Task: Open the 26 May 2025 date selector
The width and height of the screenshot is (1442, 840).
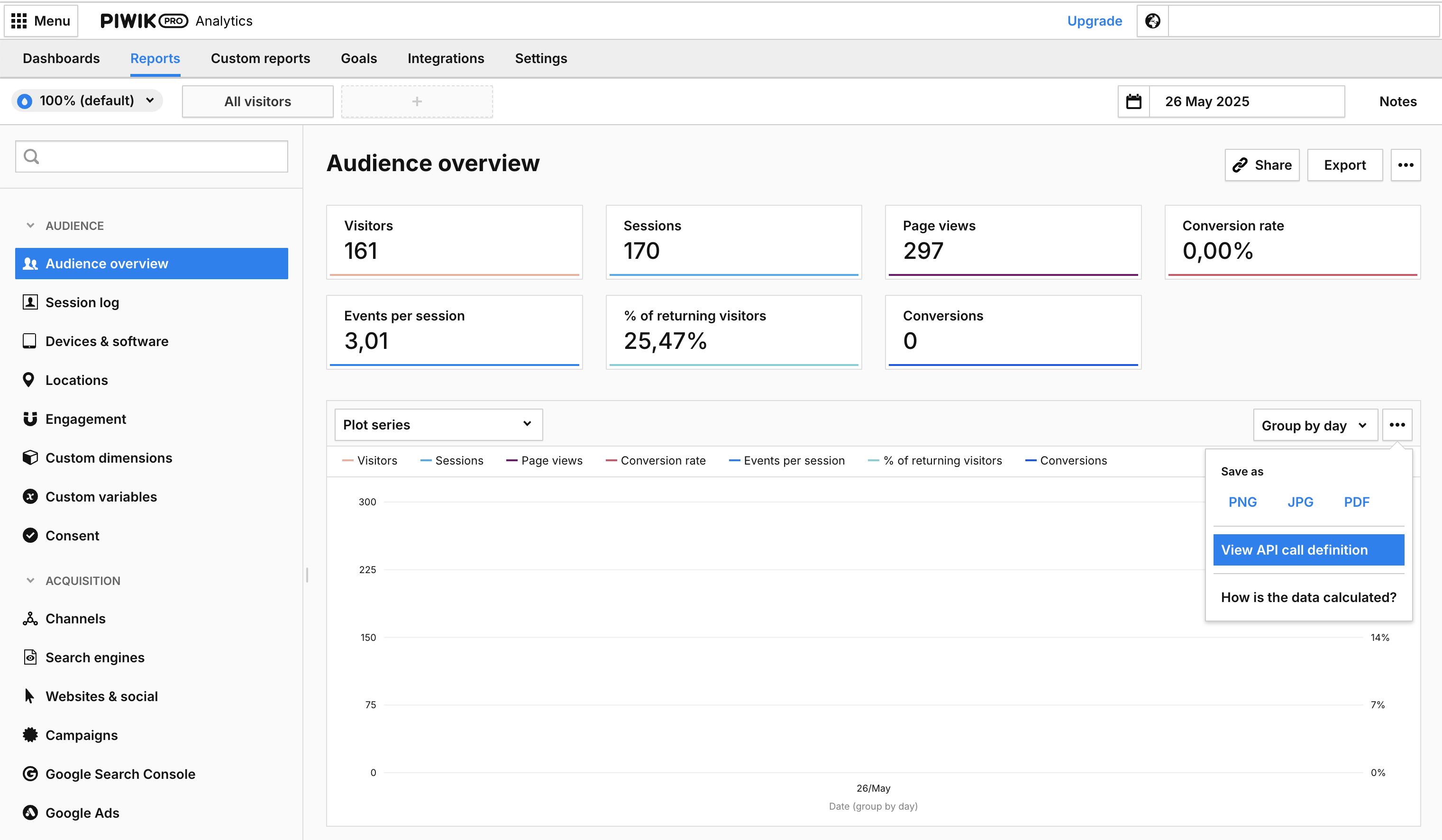Action: (x=1247, y=101)
